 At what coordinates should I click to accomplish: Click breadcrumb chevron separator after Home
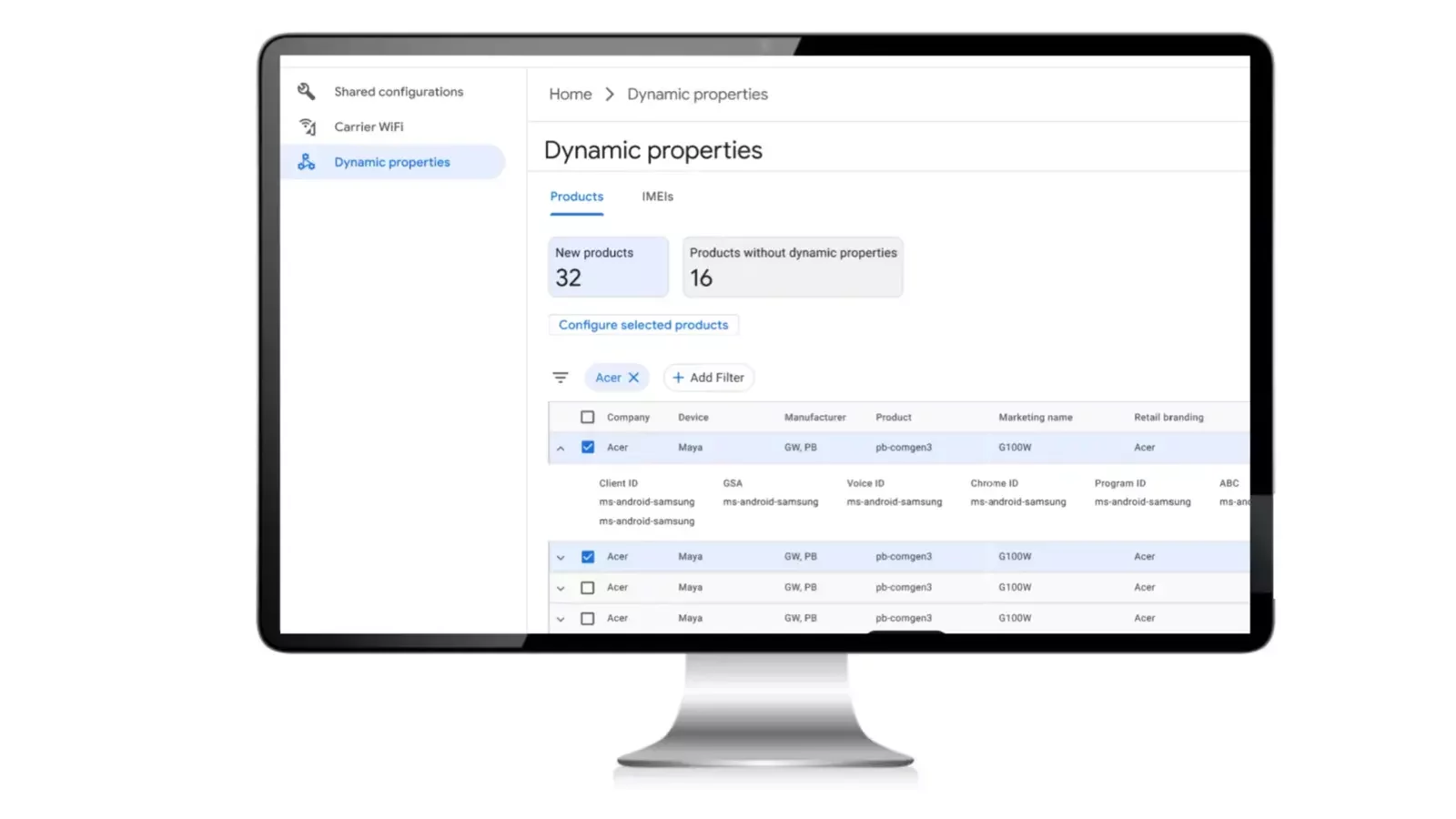coord(610,95)
